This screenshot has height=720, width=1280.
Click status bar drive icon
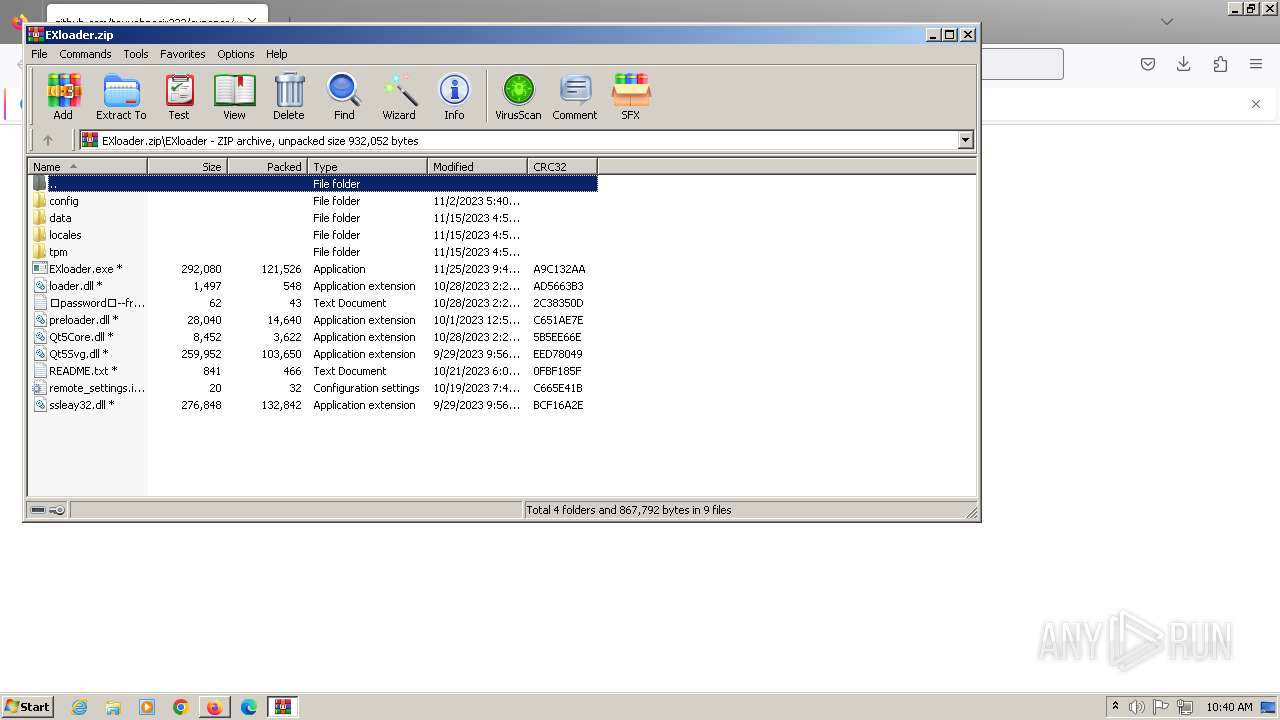coord(38,510)
